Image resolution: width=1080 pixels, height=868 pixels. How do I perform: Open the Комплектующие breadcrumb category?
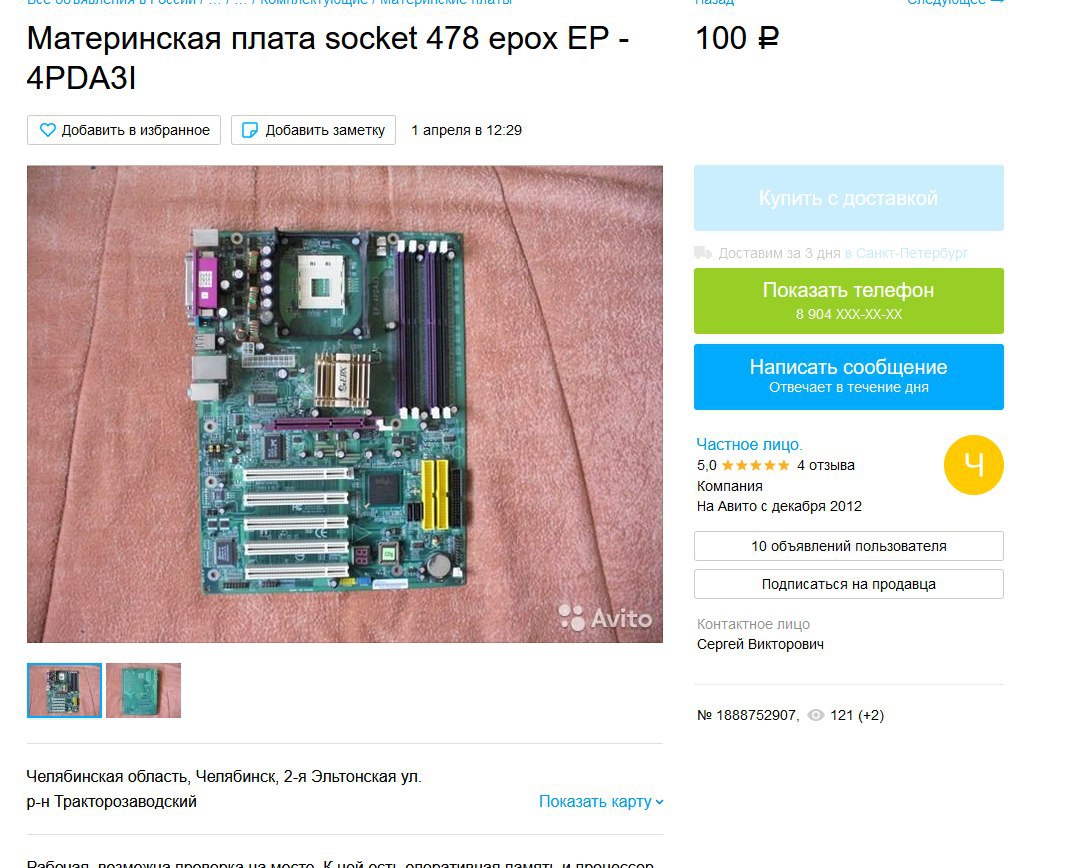pyautogui.click(x=314, y=2)
